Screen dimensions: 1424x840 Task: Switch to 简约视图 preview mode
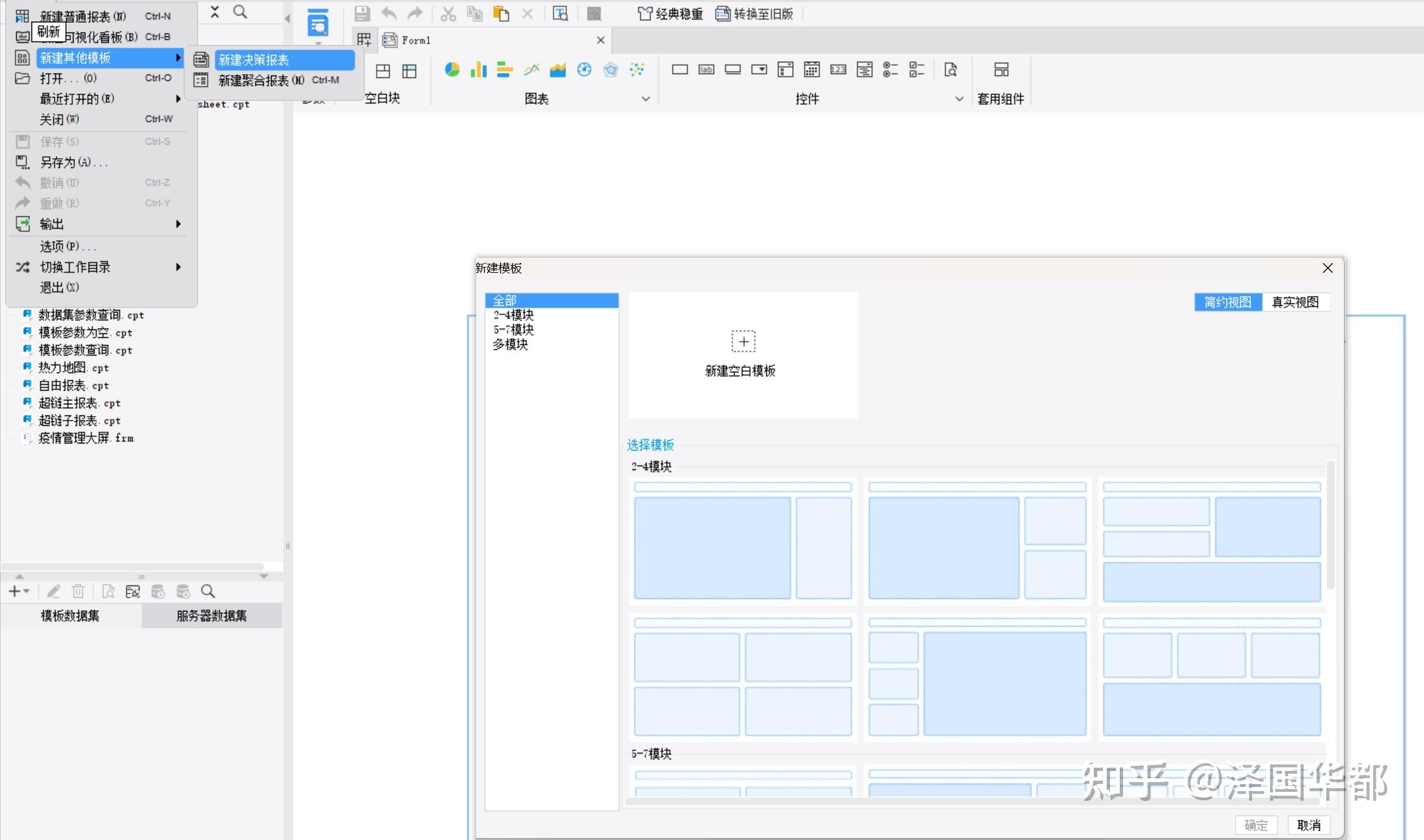click(1227, 301)
